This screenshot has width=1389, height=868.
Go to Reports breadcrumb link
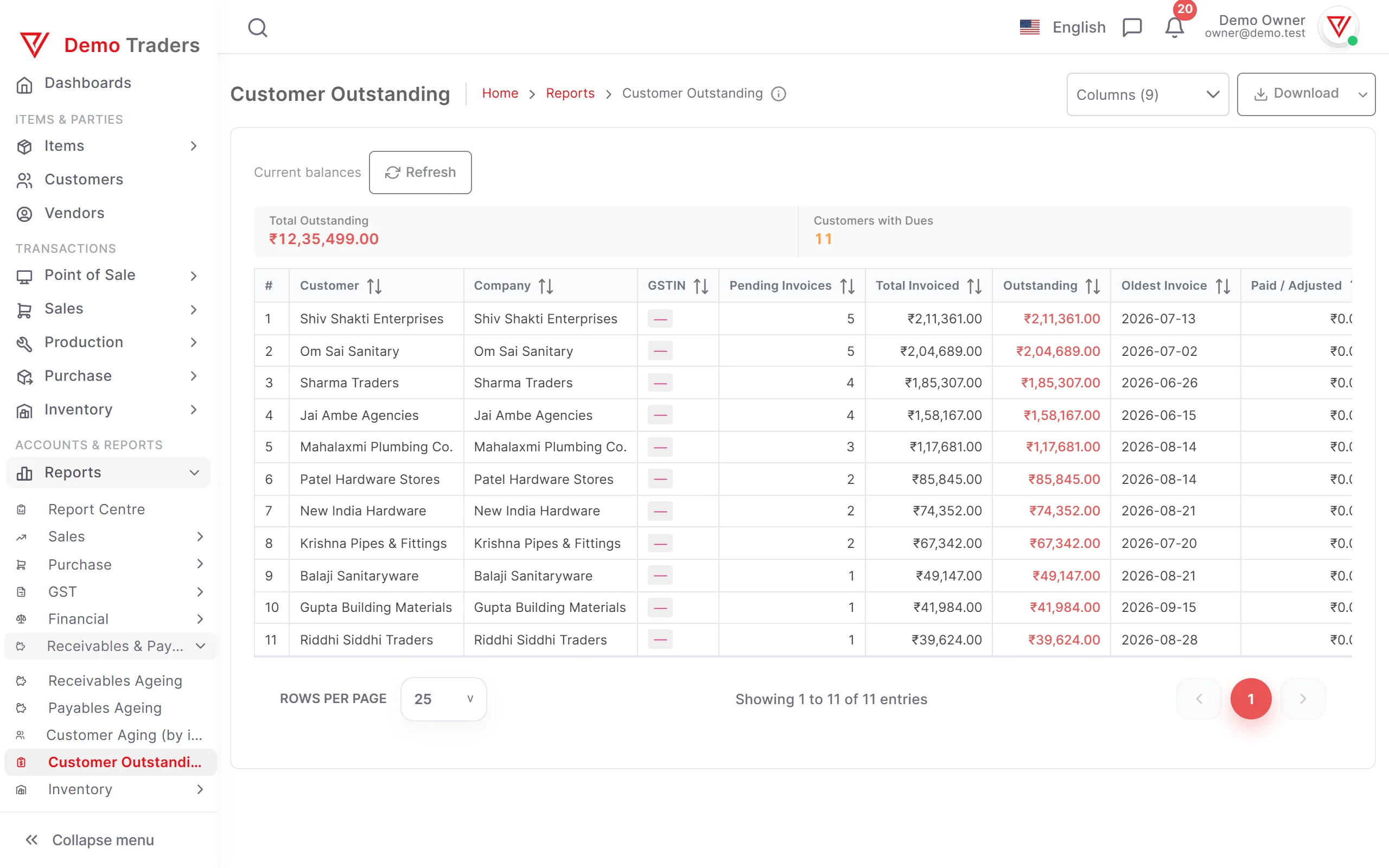tap(570, 93)
